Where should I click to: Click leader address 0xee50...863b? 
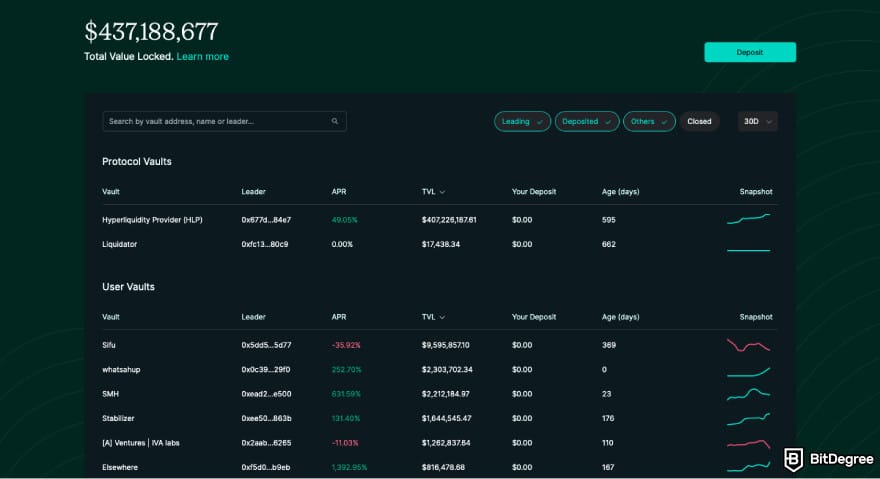(x=267, y=418)
